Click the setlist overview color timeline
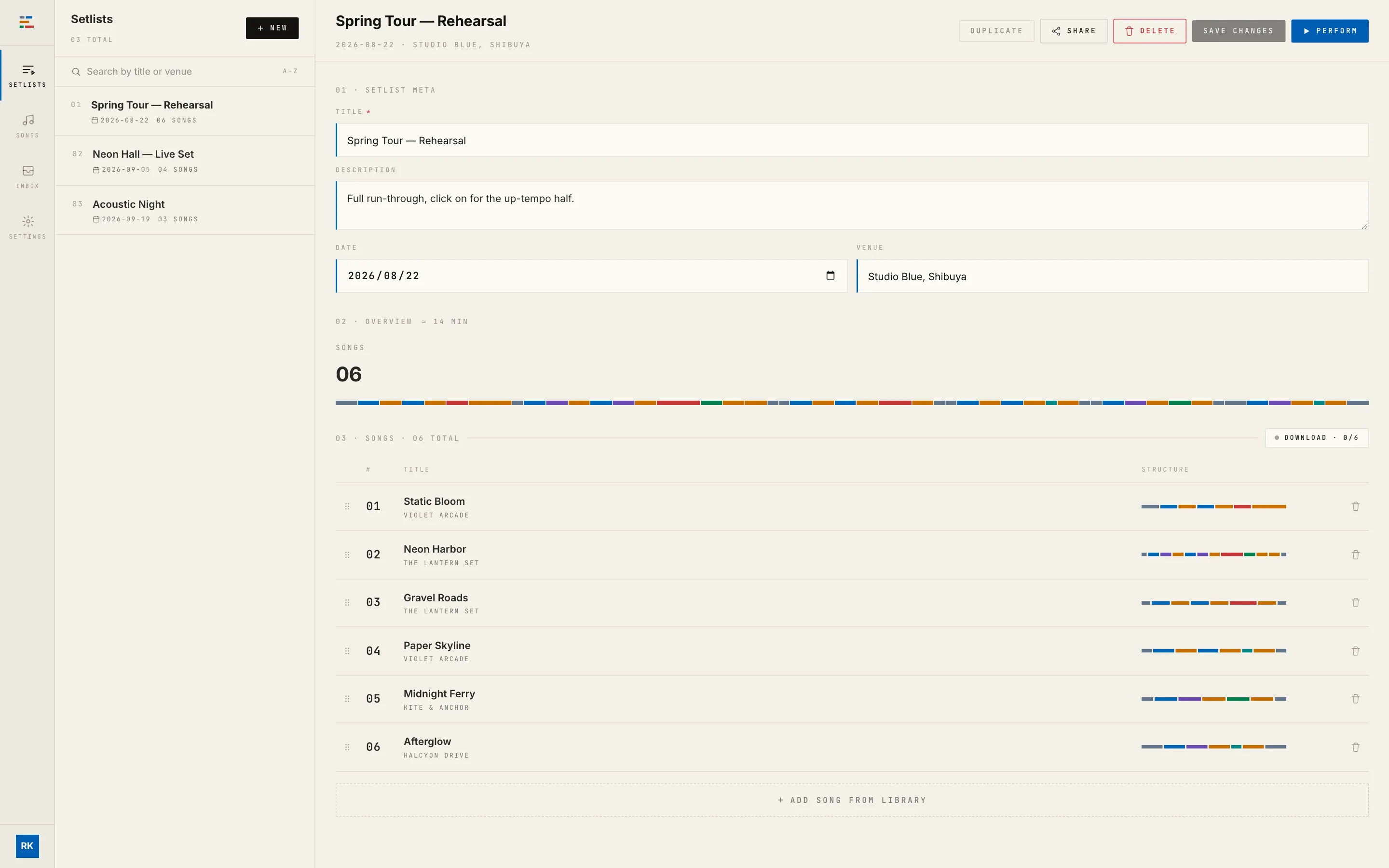 click(x=852, y=403)
